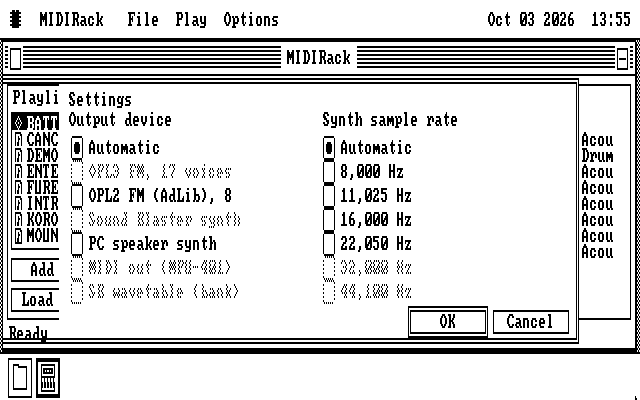Viewport: 640px width, 400px height.
Task: Click the Drum instrument label
Action: point(597,156)
